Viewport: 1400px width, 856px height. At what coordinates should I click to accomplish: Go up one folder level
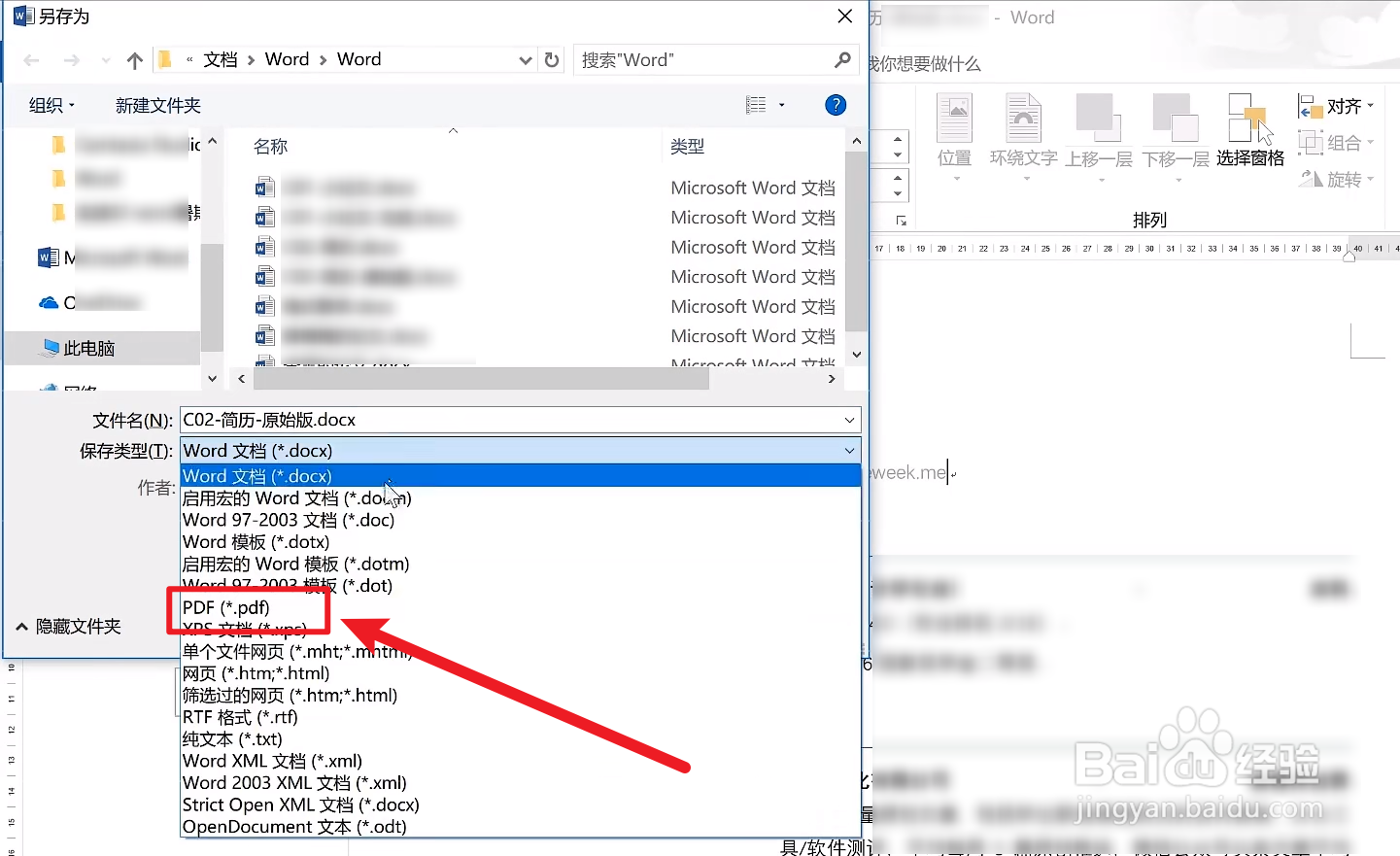point(135,60)
